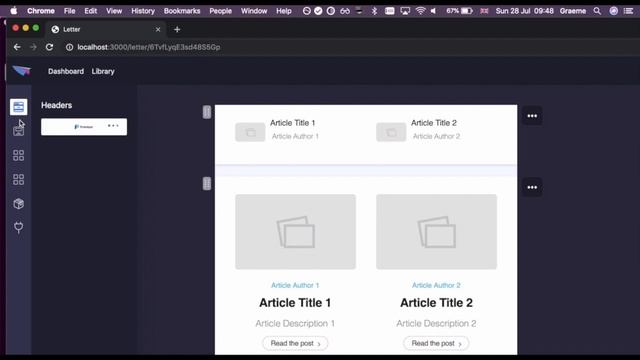Screen dimensions: 640x360
Task: Select the Headers sidebar icon
Action: pos(18,107)
